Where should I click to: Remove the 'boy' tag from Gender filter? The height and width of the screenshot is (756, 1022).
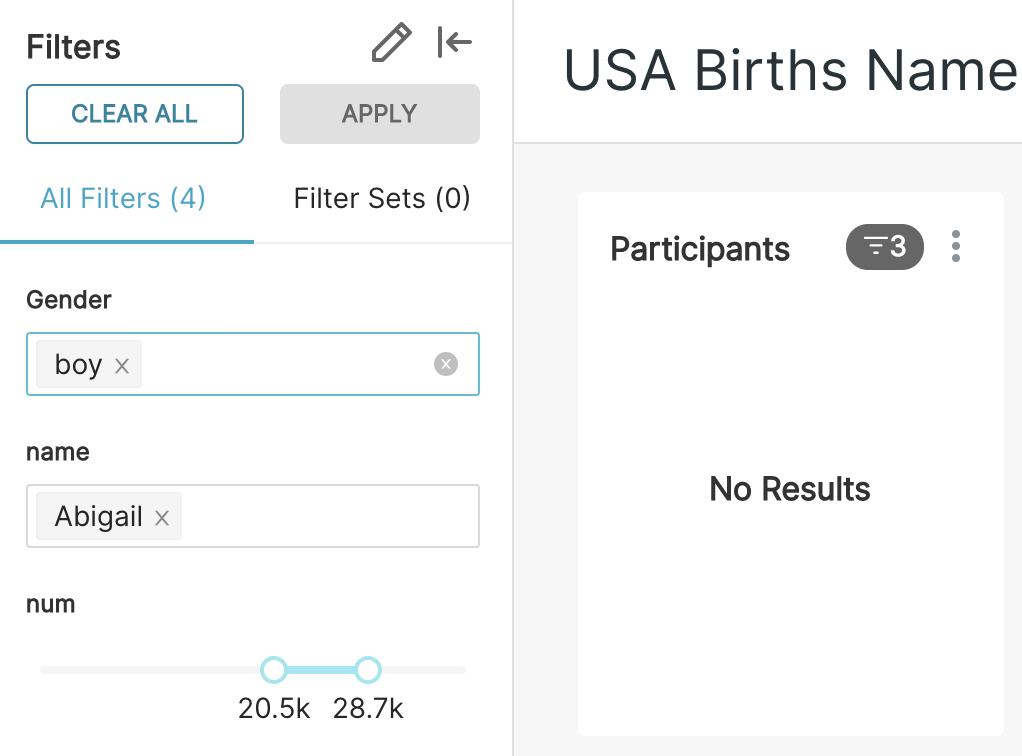122,366
